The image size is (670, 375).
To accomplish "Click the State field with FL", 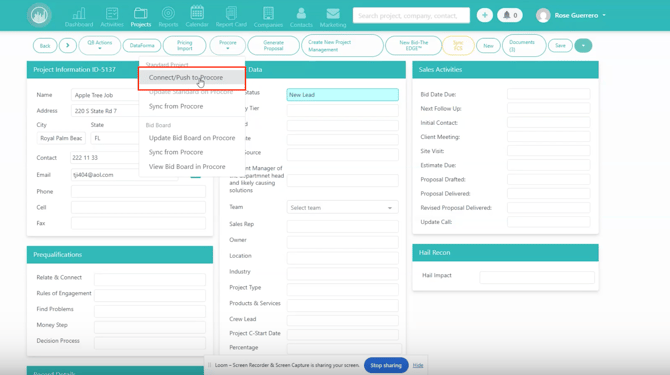I will point(115,138).
